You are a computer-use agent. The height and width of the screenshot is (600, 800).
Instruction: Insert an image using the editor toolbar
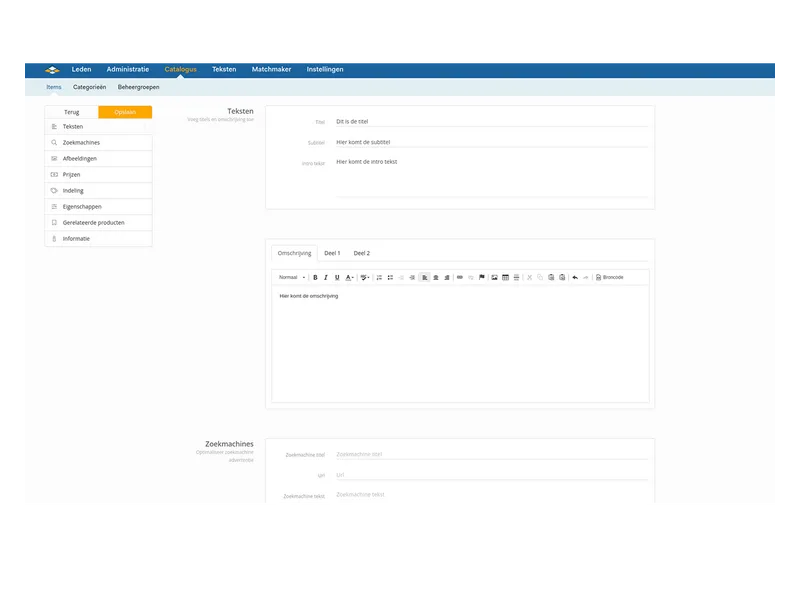pos(494,278)
